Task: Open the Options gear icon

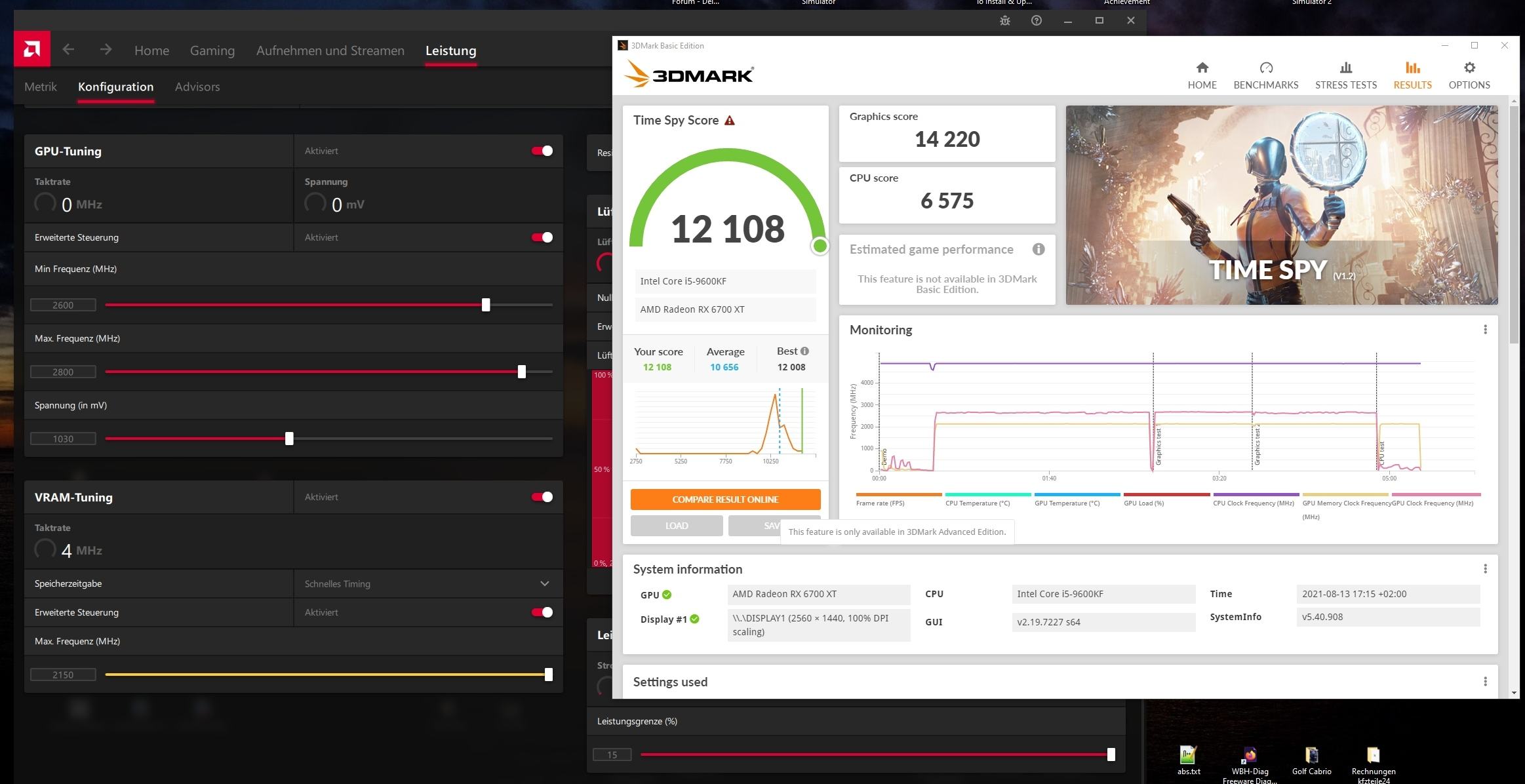Action: (1469, 68)
